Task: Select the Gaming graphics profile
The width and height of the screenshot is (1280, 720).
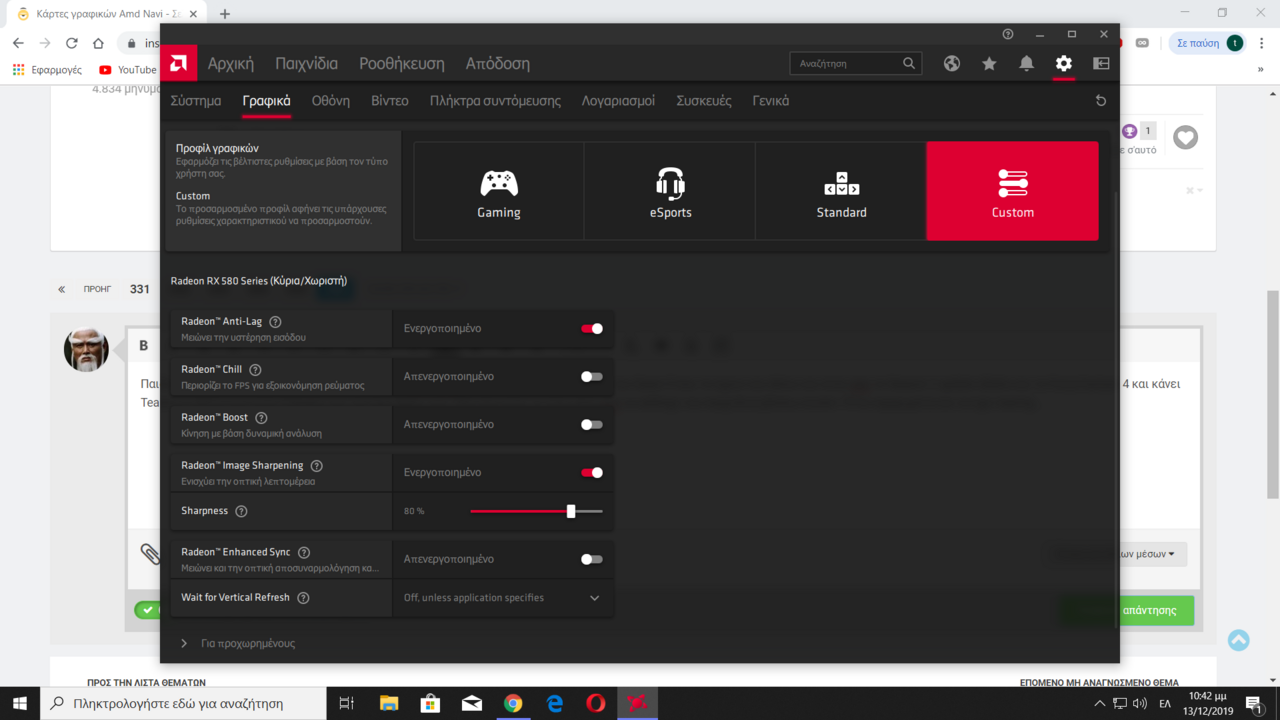Action: click(x=499, y=191)
